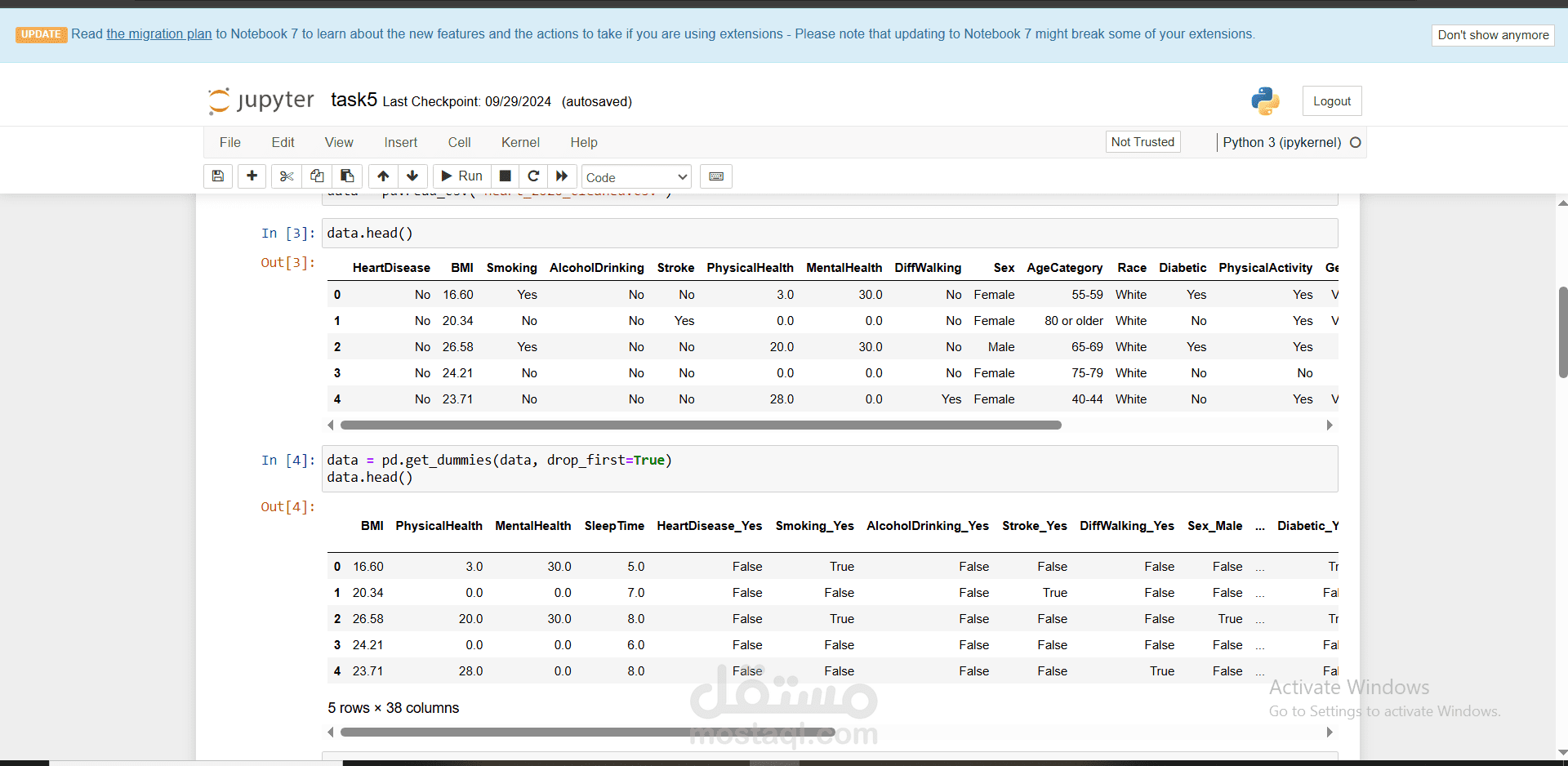This screenshot has height=766, width=1568.
Task: Copy the selected cell with the copy icon
Action: [x=316, y=176]
